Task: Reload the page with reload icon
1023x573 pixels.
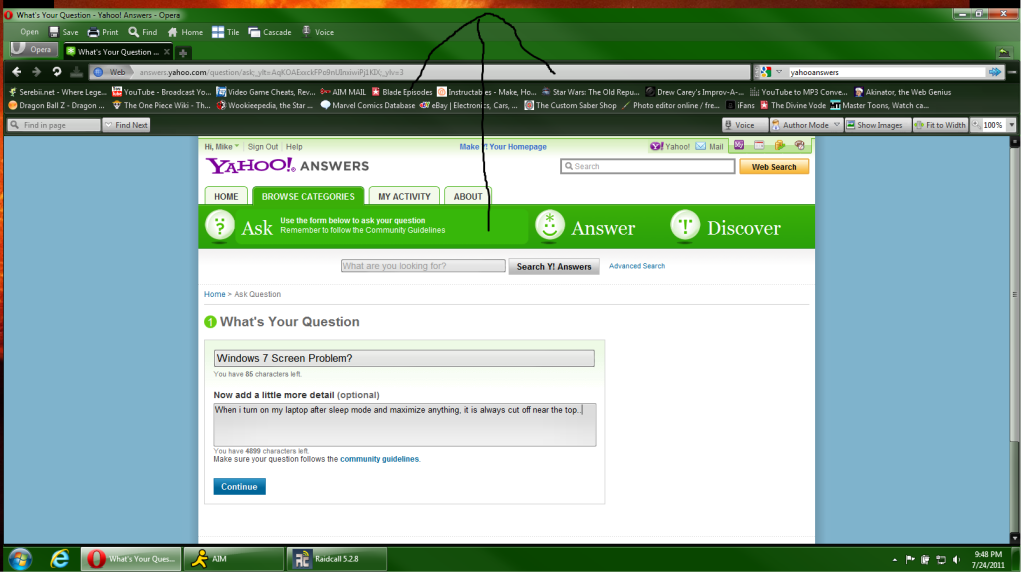Action: click(57, 72)
